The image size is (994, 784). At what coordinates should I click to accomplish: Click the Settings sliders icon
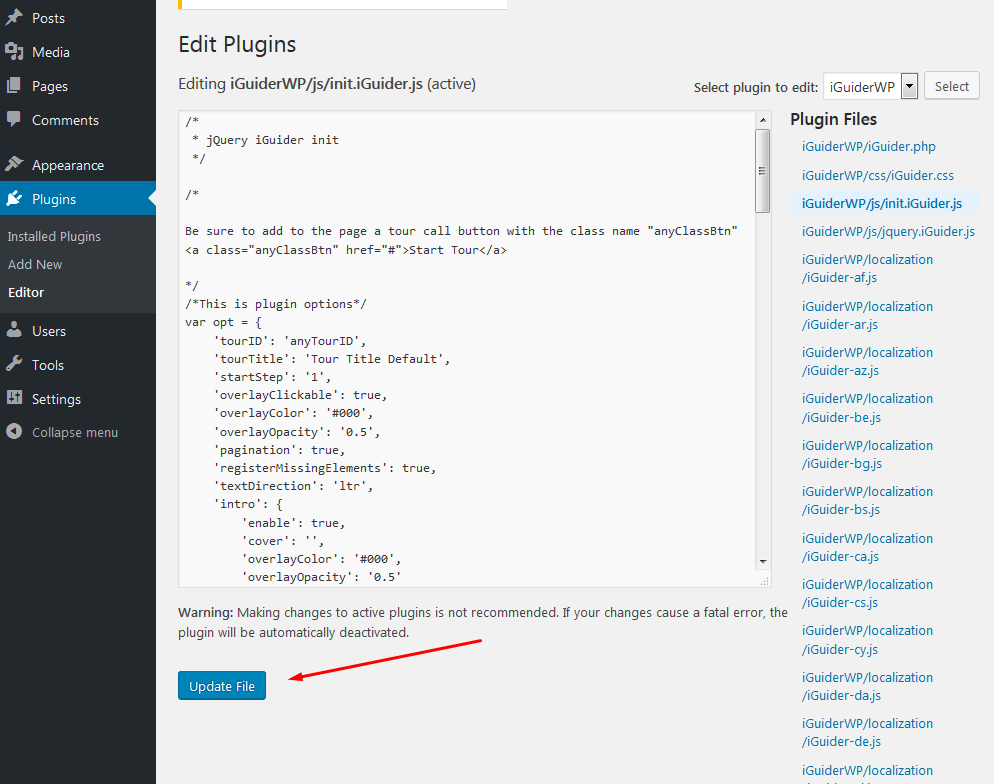14,399
